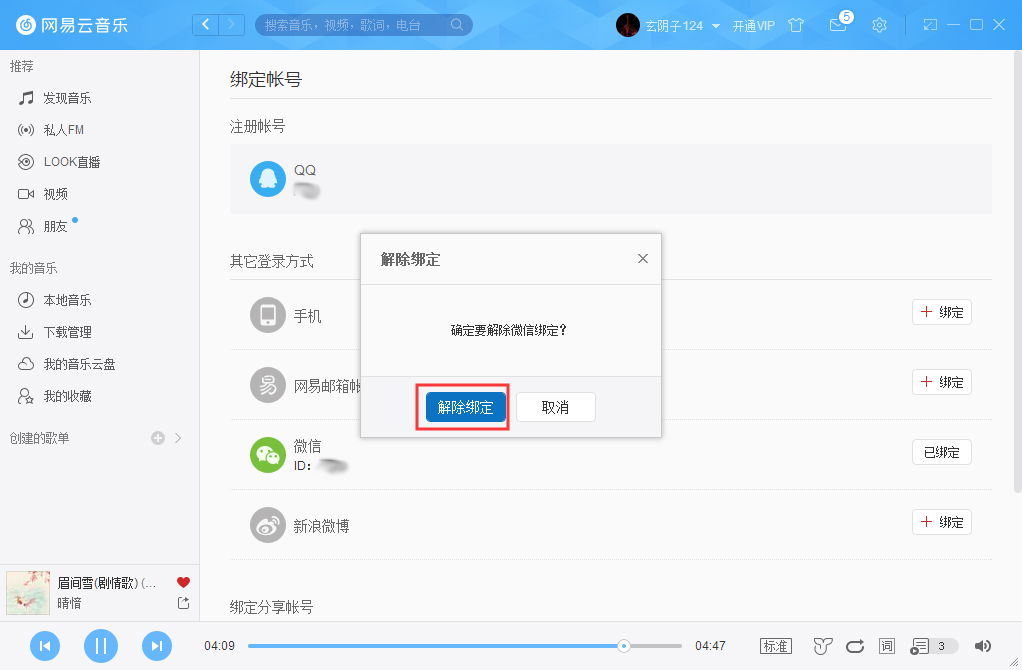The height and width of the screenshot is (670, 1022).
Task: Click 绑定 next to 新浪微博
Action: coord(941,521)
